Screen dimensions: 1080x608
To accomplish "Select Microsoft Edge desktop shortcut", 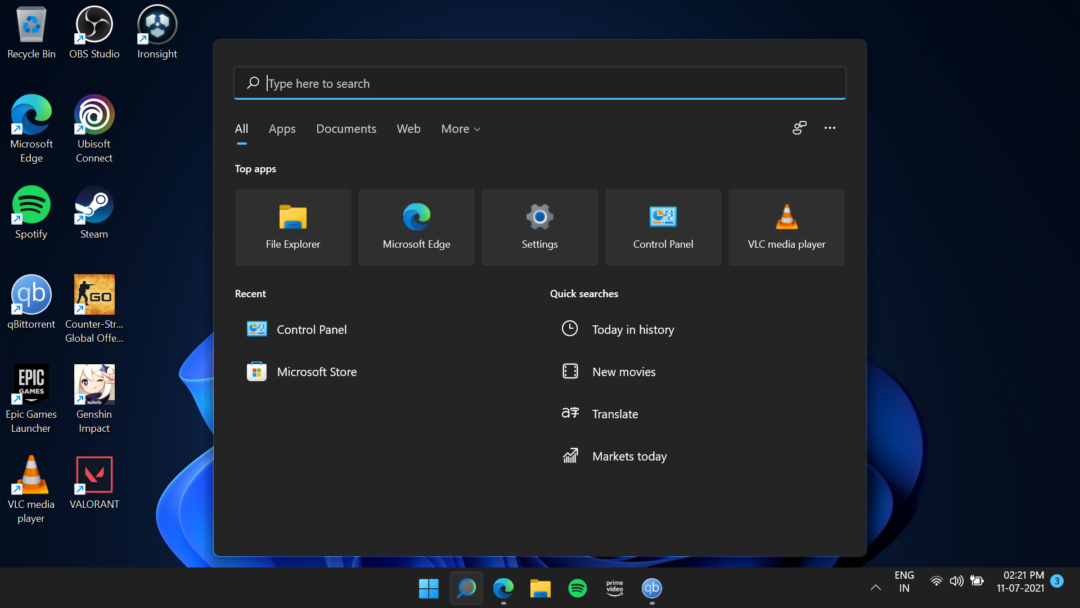I will pos(31,129).
